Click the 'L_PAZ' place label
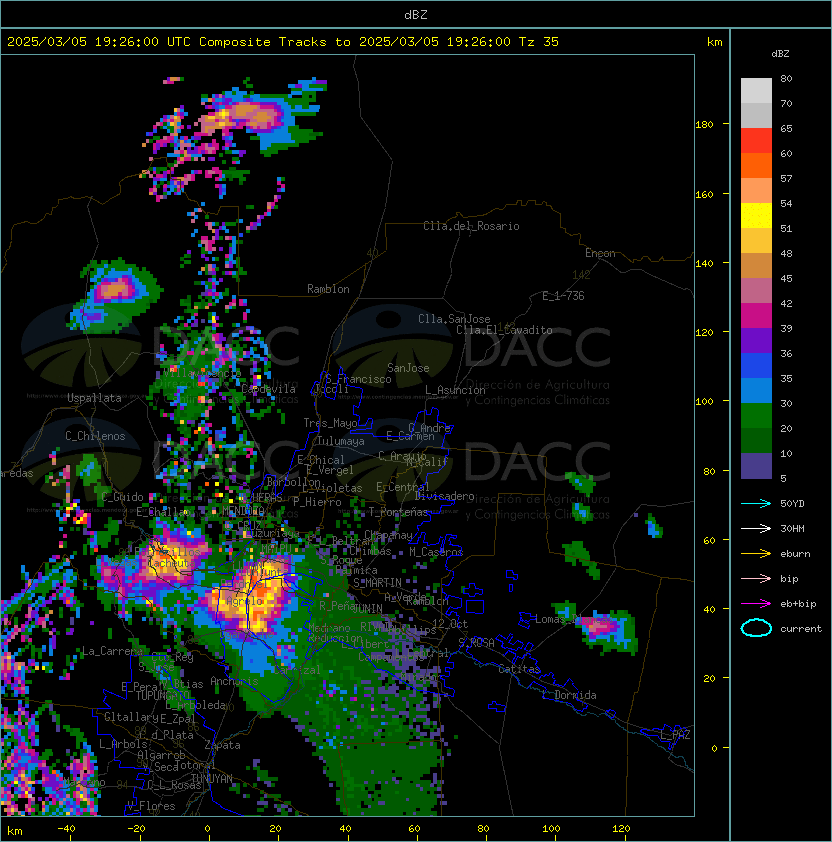 pyautogui.click(x=675, y=735)
